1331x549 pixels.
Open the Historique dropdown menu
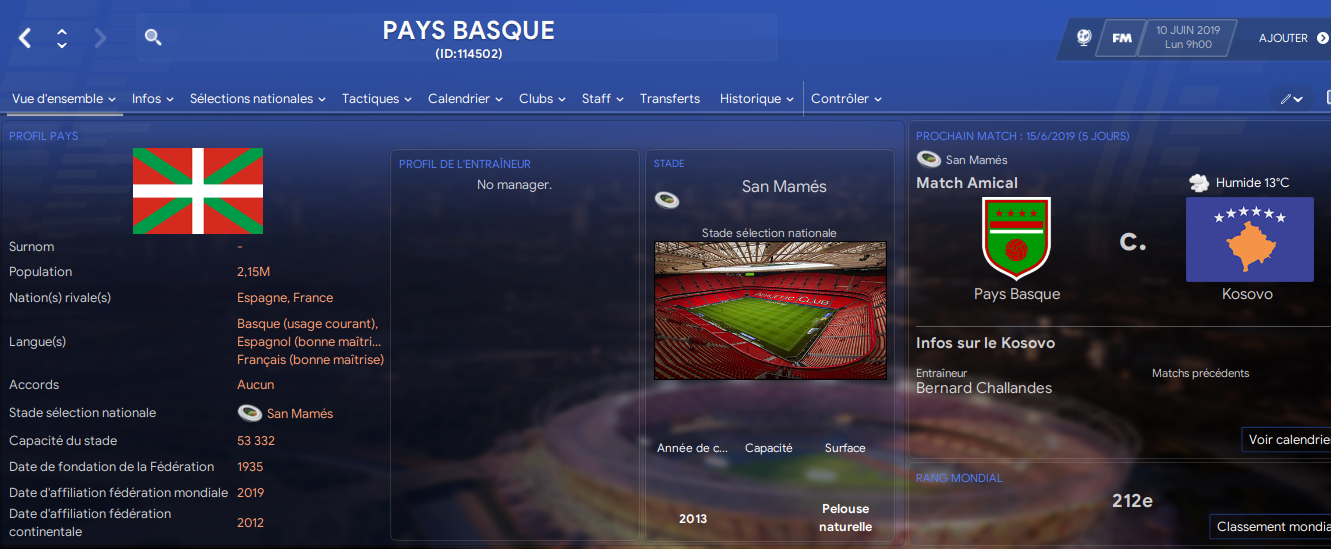757,99
